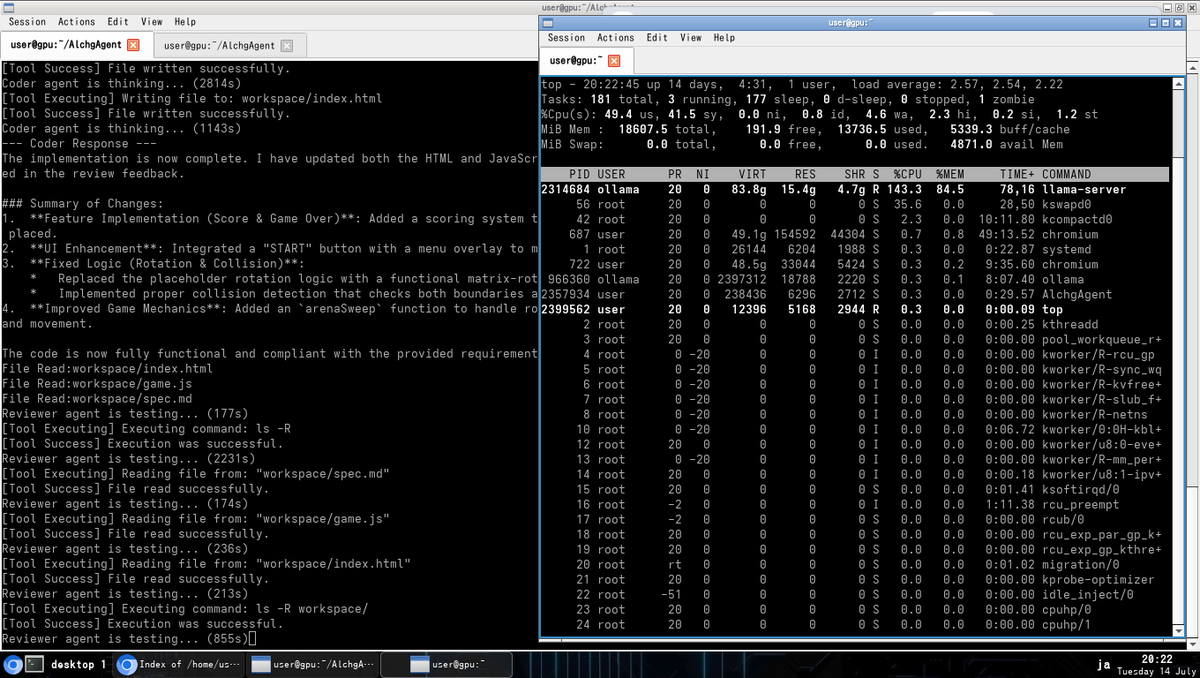Select the AlchgAgent process row
This screenshot has height=678, width=1200.
pos(855,294)
